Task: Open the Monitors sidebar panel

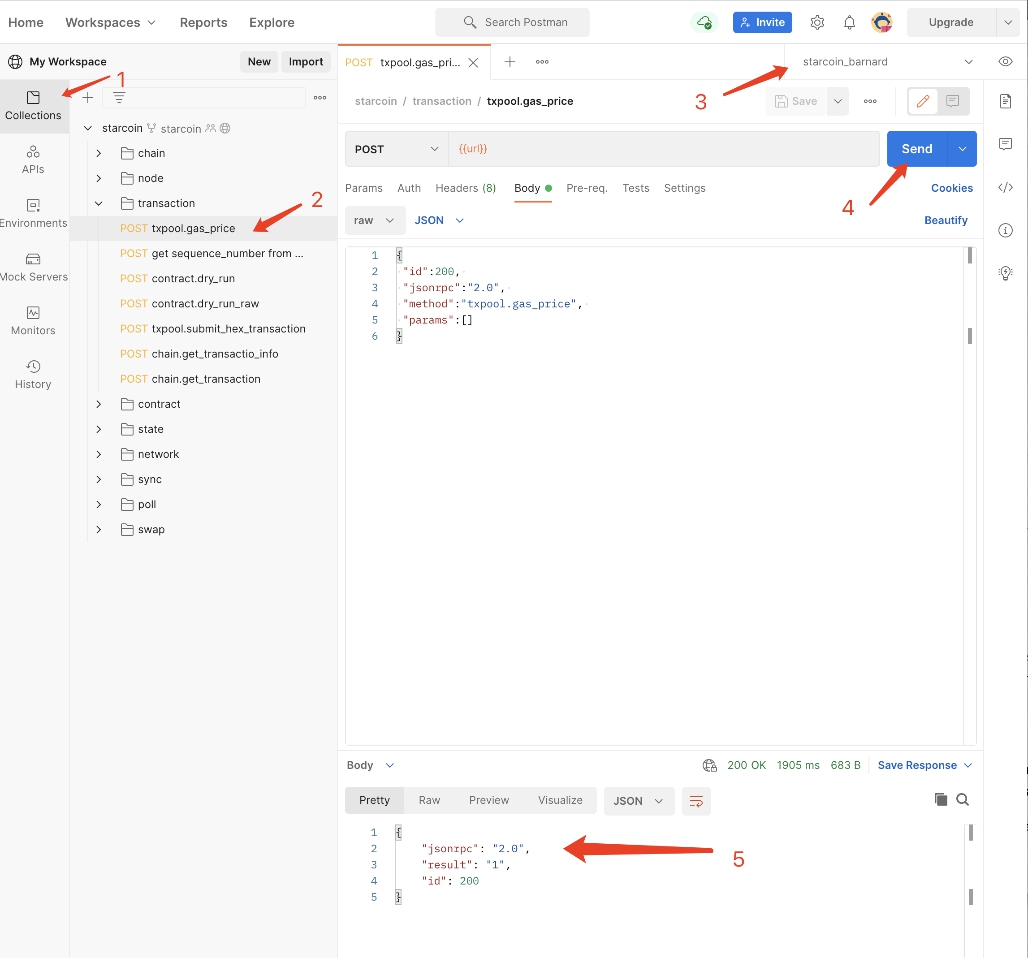Action: pos(33,321)
